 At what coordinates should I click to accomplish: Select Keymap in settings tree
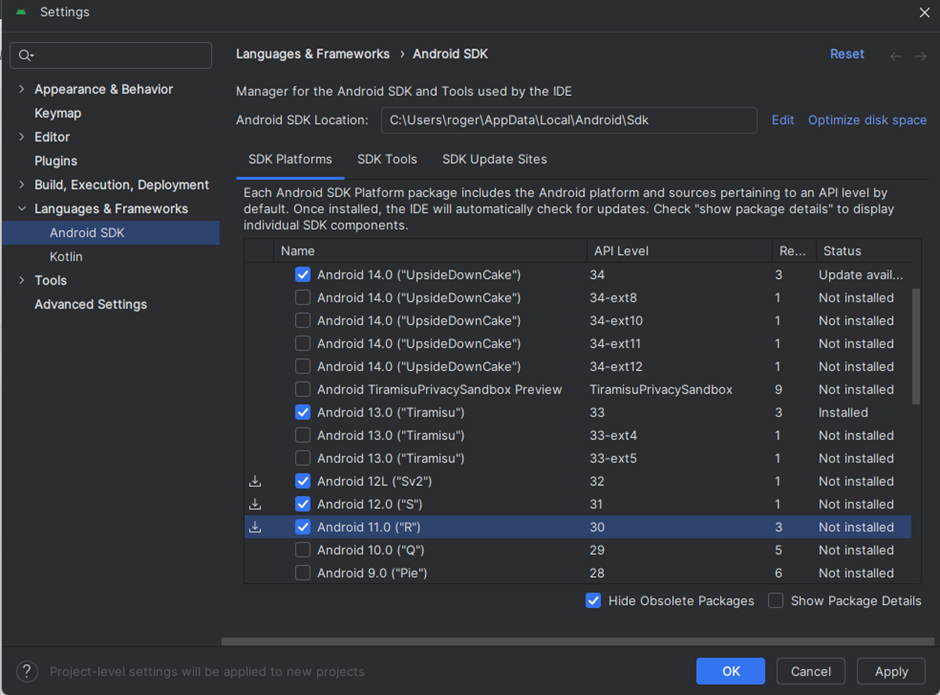(x=58, y=113)
